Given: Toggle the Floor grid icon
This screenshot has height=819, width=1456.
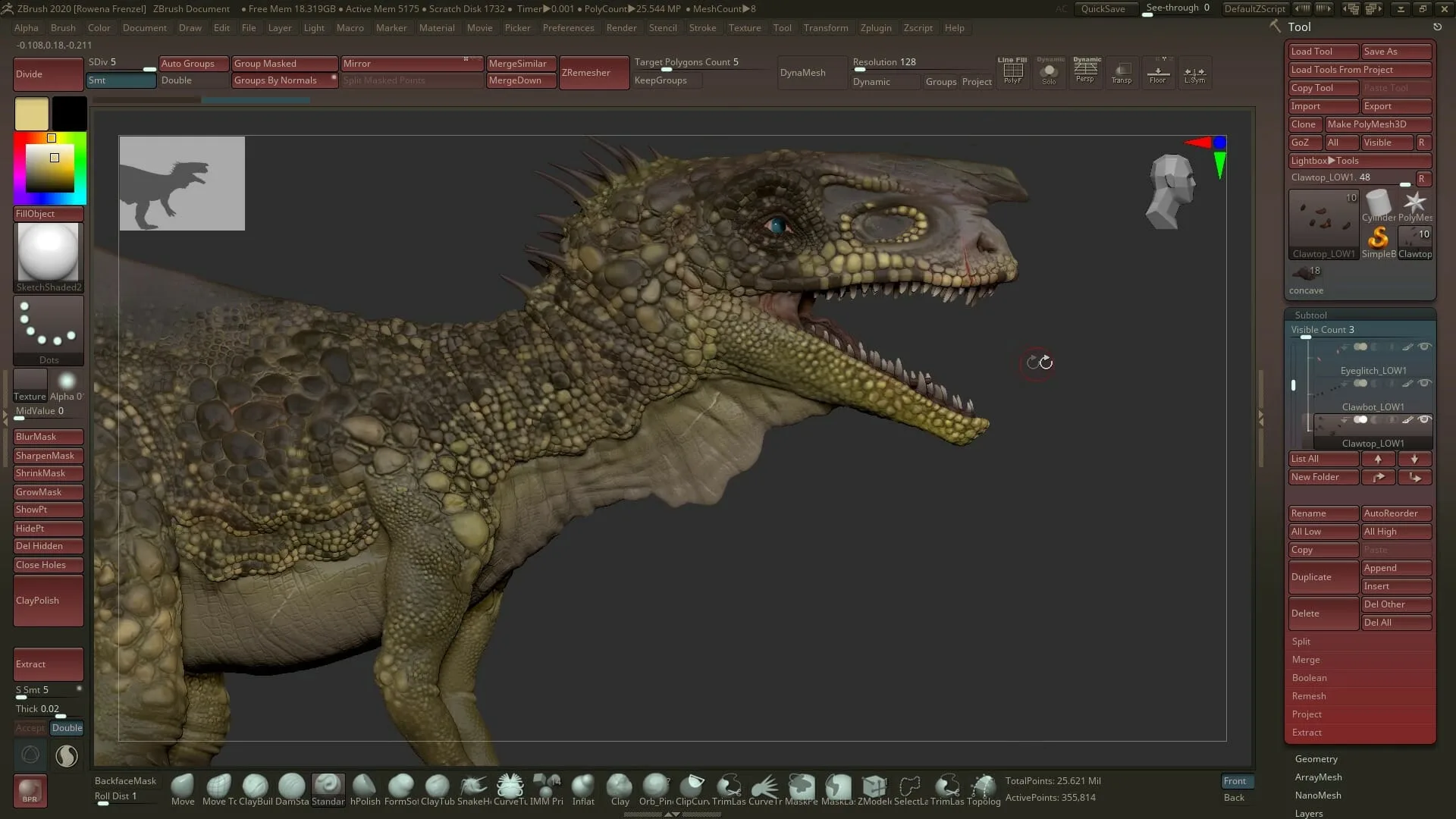Looking at the screenshot, I should 1158,72.
